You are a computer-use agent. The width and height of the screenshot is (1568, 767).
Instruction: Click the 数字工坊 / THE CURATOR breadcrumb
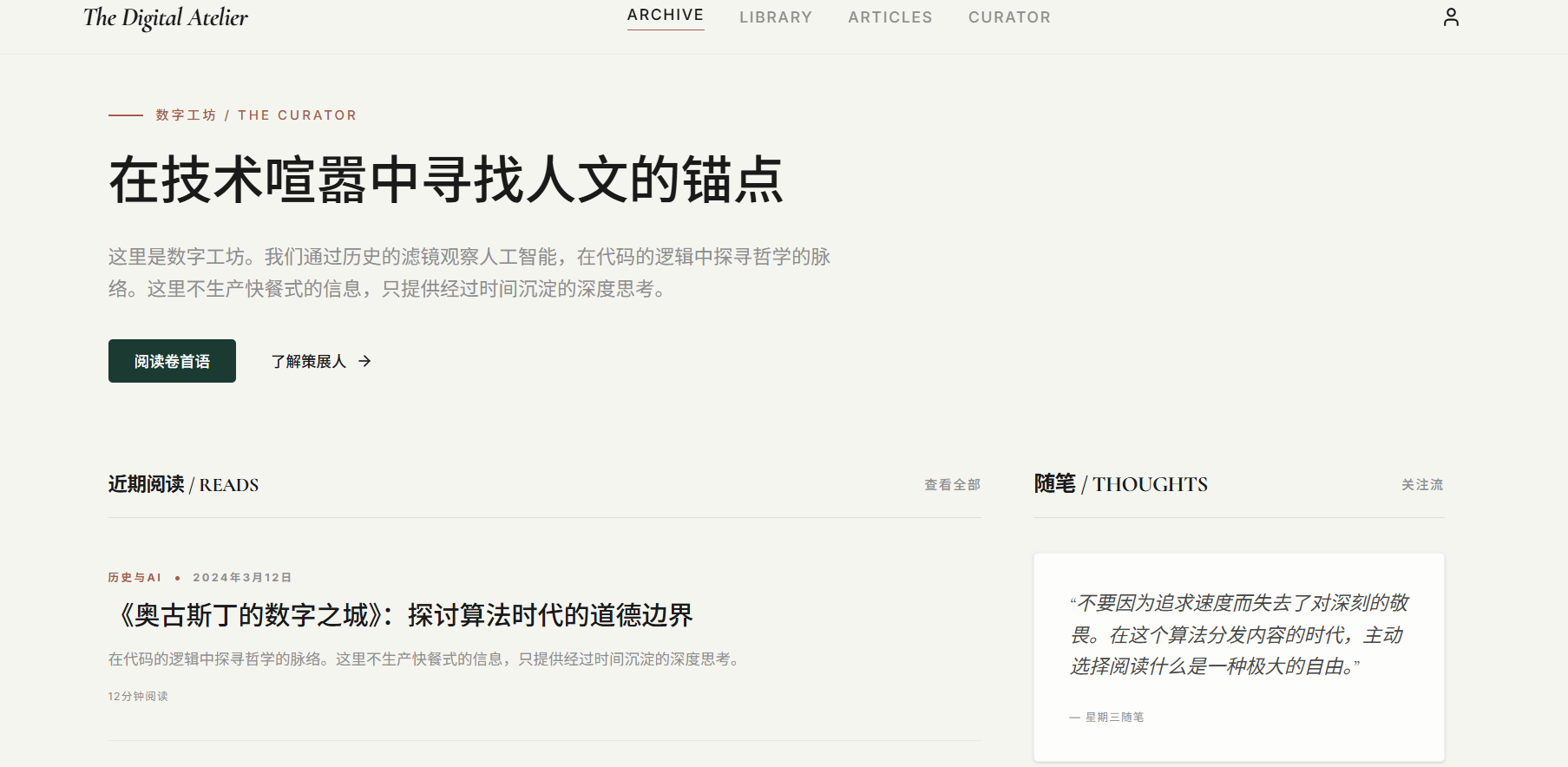tap(256, 115)
